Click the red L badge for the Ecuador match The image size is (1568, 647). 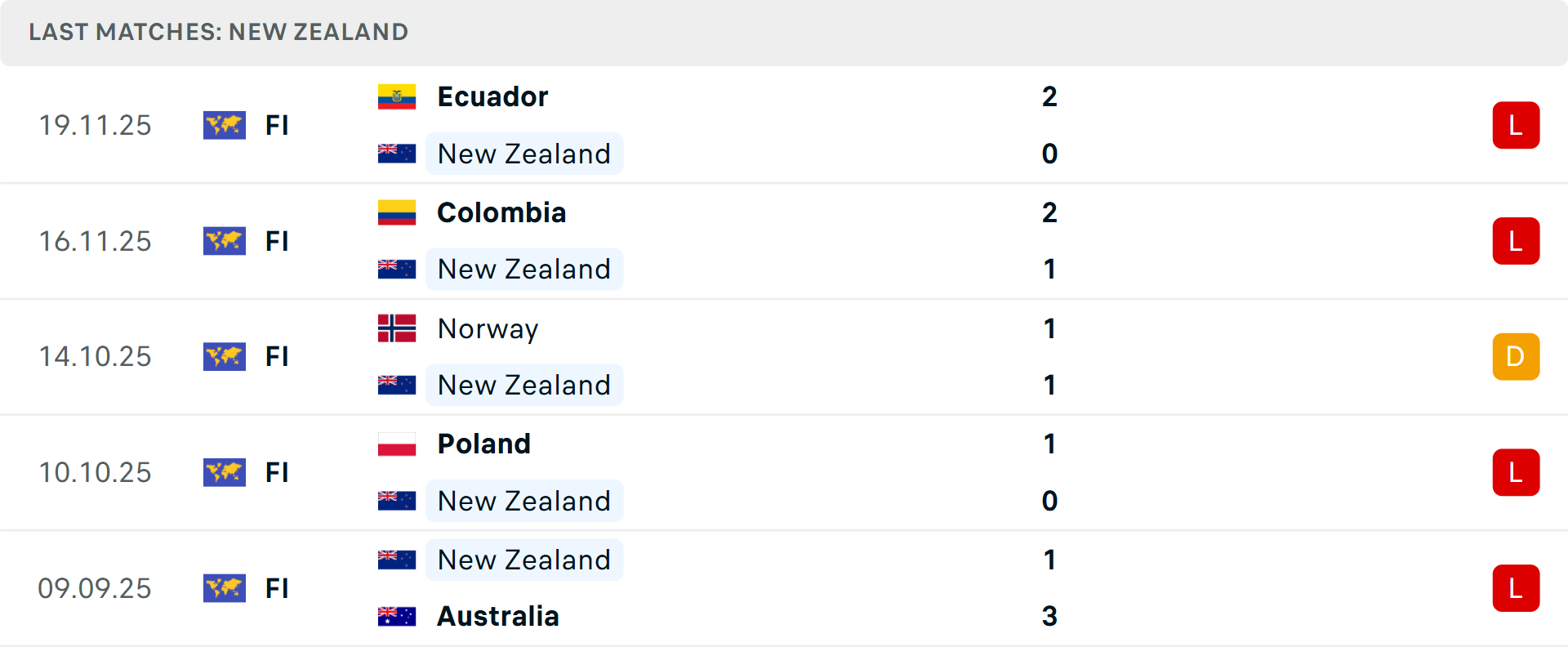click(1516, 125)
